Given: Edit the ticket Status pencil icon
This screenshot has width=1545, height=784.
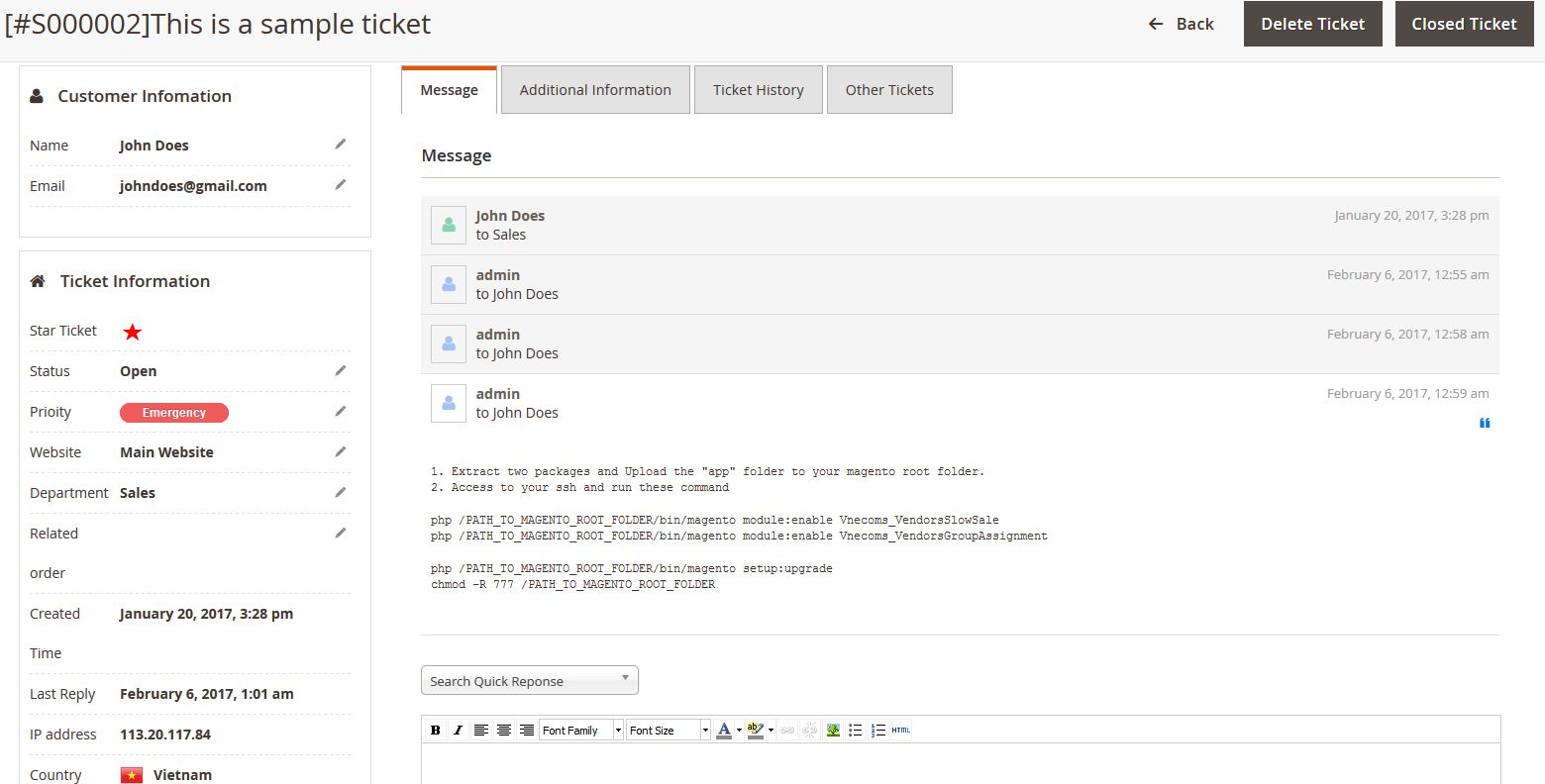Looking at the screenshot, I should click(x=341, y=370).
